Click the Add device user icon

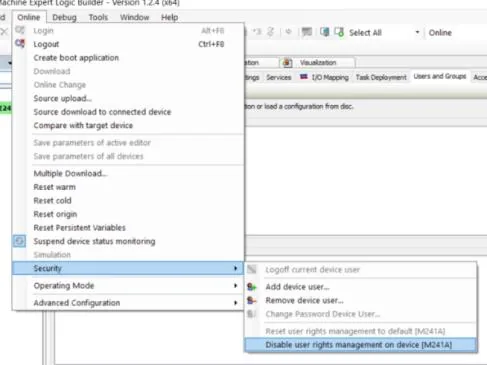pyautogui.click(x=252, y=287)
